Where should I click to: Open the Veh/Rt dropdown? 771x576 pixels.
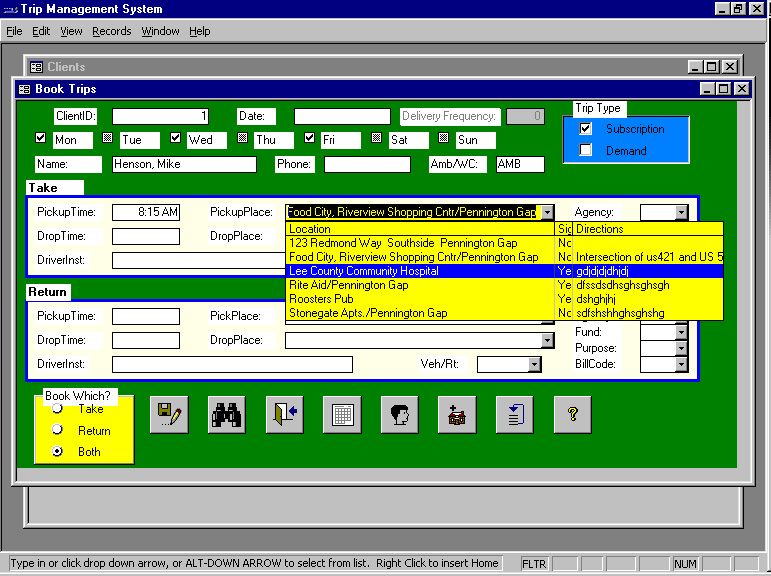[534, 364]
